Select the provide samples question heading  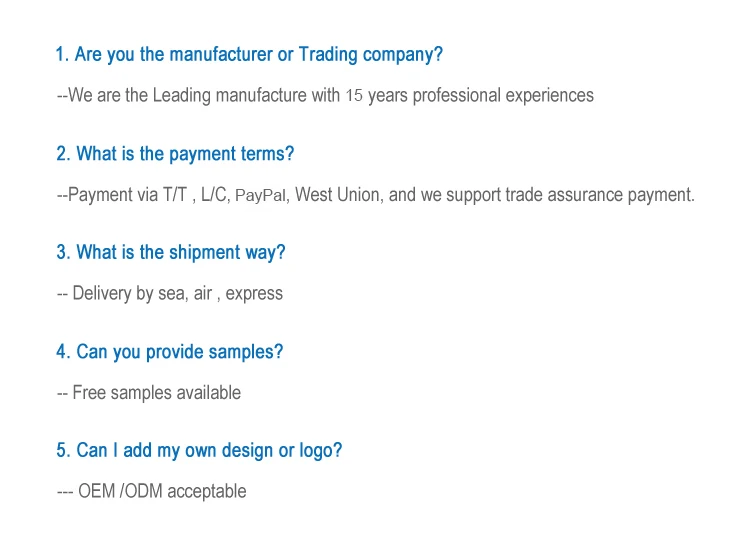pos(169,352)
